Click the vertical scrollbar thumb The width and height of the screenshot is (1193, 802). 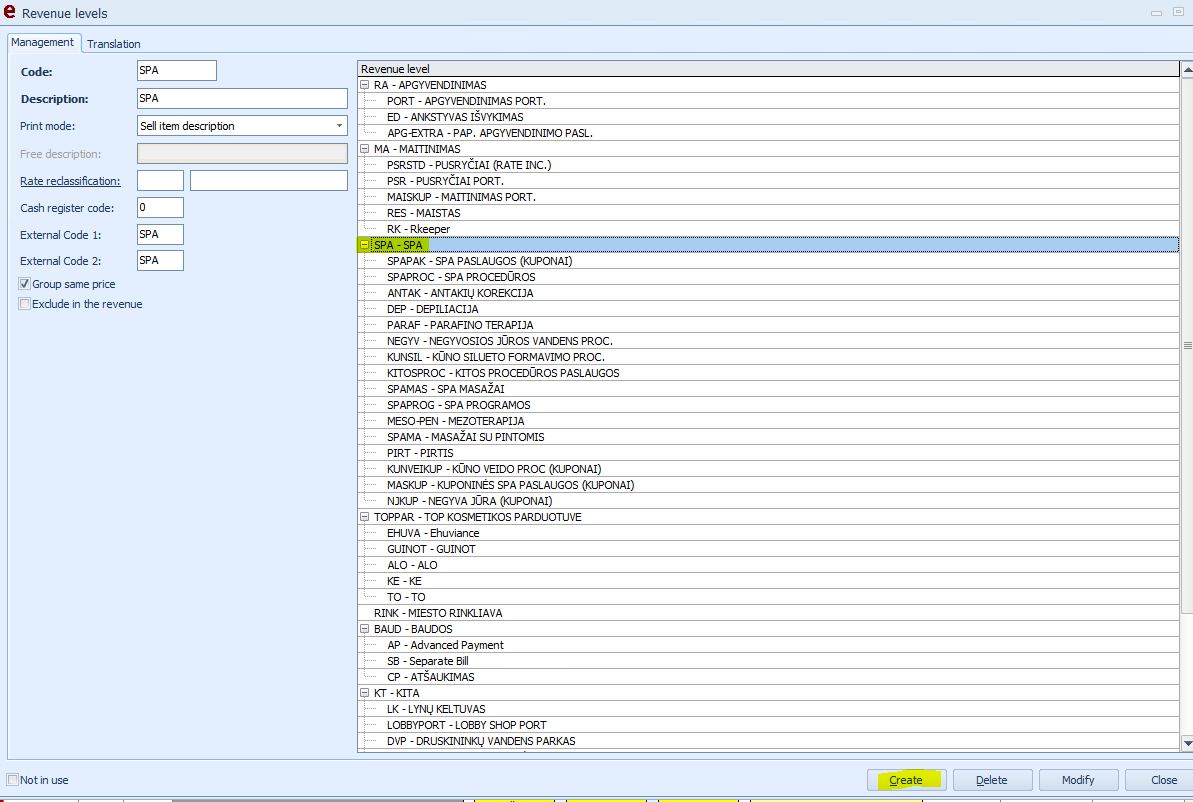1188,345
